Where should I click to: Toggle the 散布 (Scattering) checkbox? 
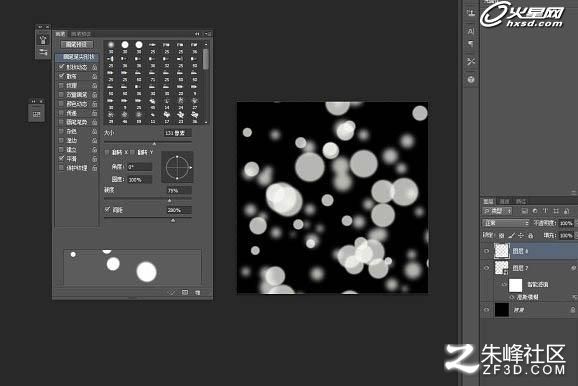62,76
